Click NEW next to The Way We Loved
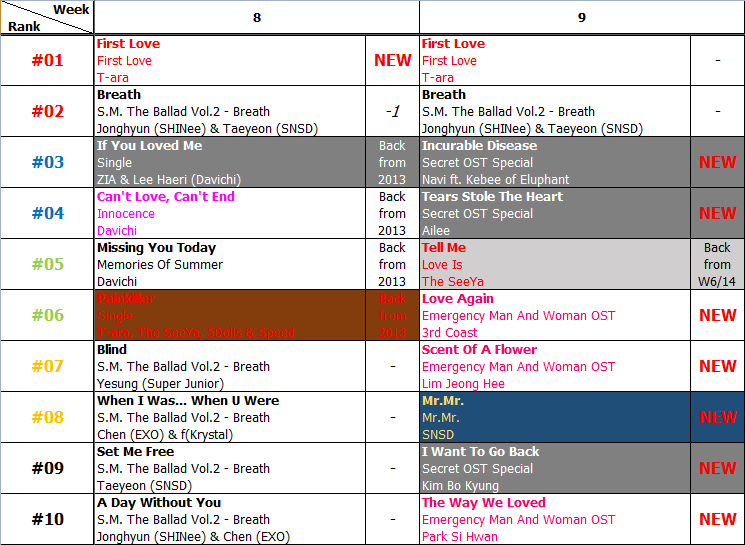 717,519
